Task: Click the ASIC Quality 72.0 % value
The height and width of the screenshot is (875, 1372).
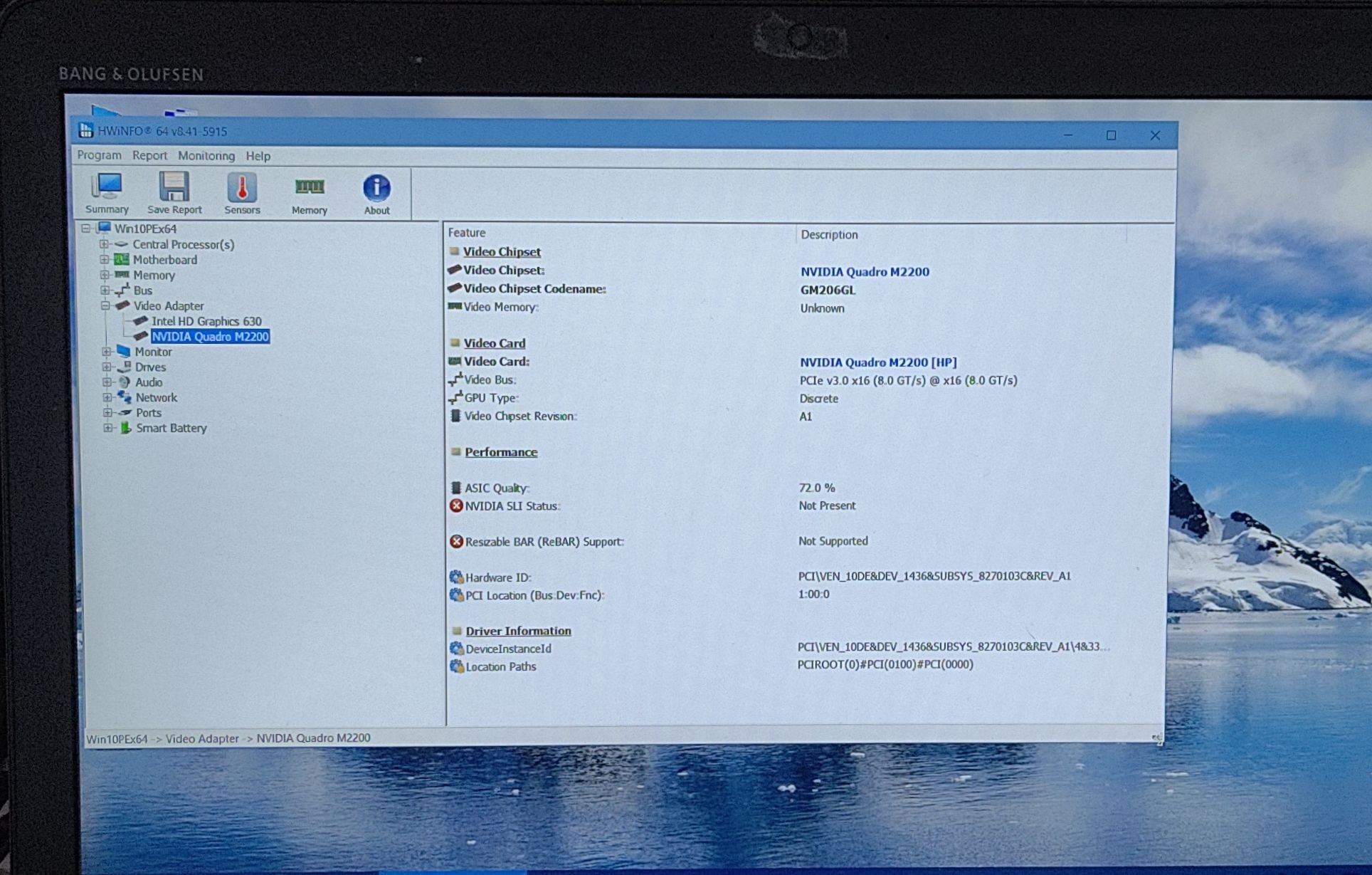Action: point(817,488)
